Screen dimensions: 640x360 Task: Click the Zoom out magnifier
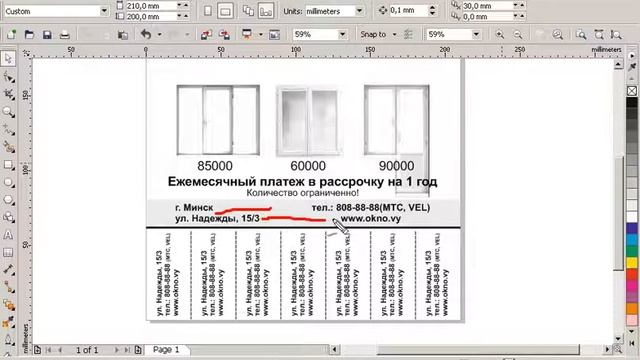coord(518,35)
